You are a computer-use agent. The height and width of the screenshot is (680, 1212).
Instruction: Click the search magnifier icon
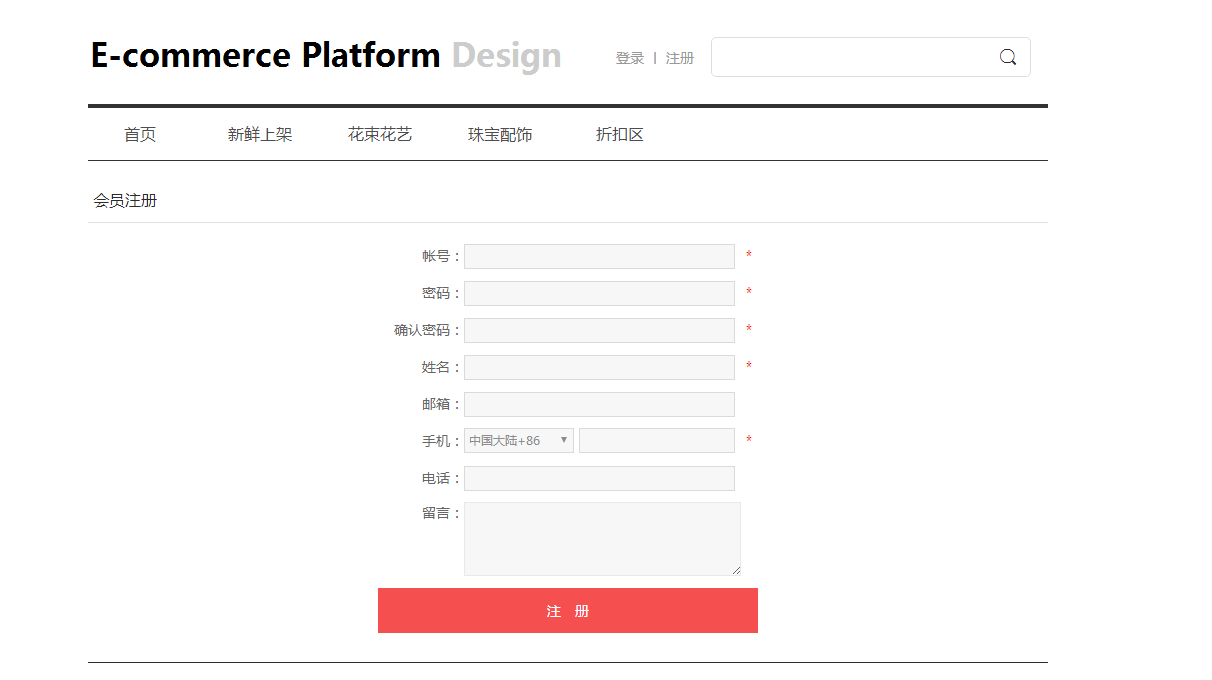pos(1008,57)
